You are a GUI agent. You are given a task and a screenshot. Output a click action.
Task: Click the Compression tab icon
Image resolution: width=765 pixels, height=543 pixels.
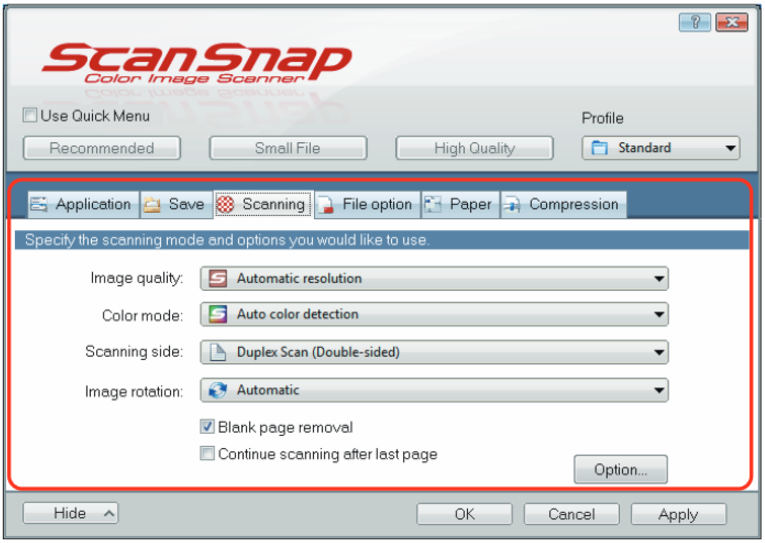pos(512,204)
